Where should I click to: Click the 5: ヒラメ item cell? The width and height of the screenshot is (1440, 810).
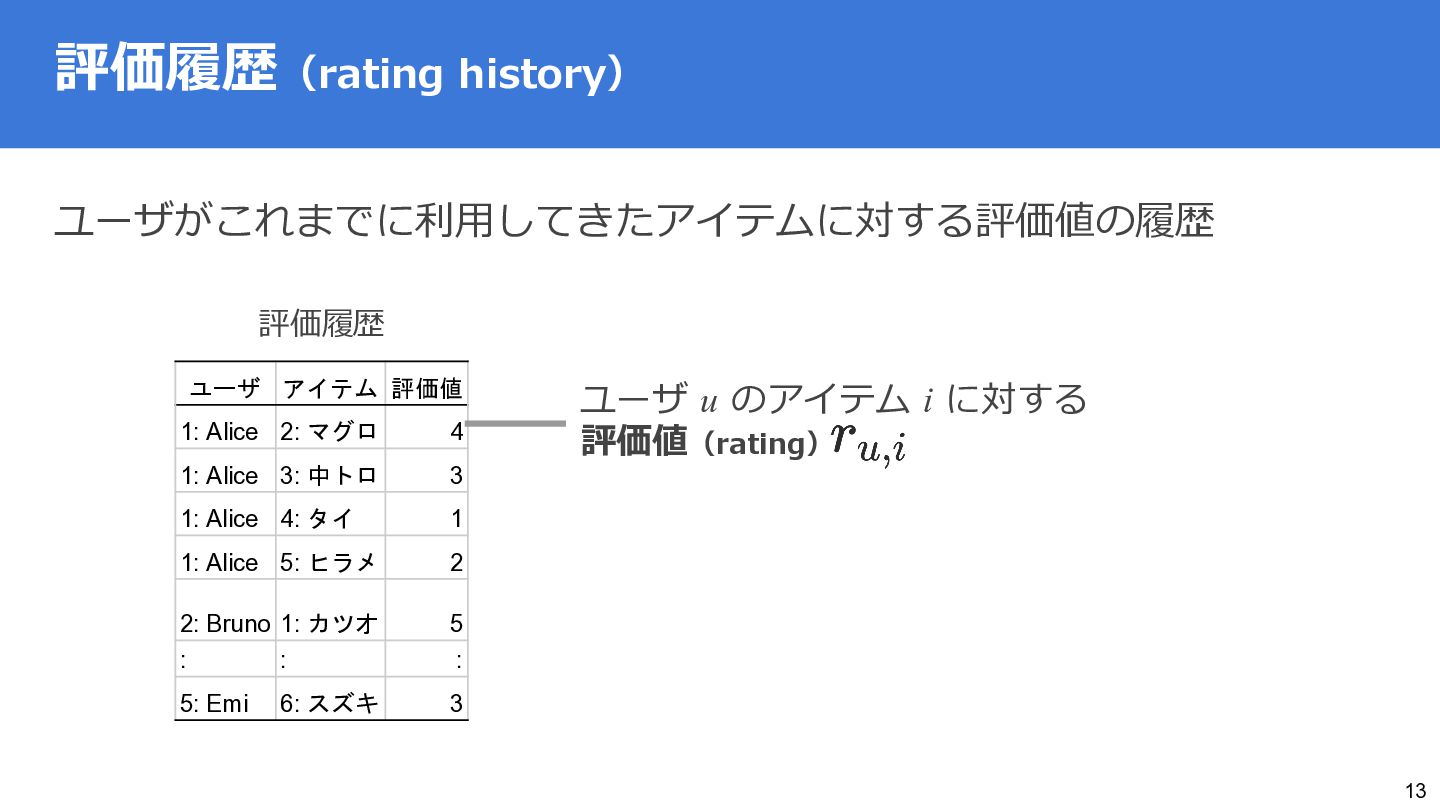[x=329, y=563]
